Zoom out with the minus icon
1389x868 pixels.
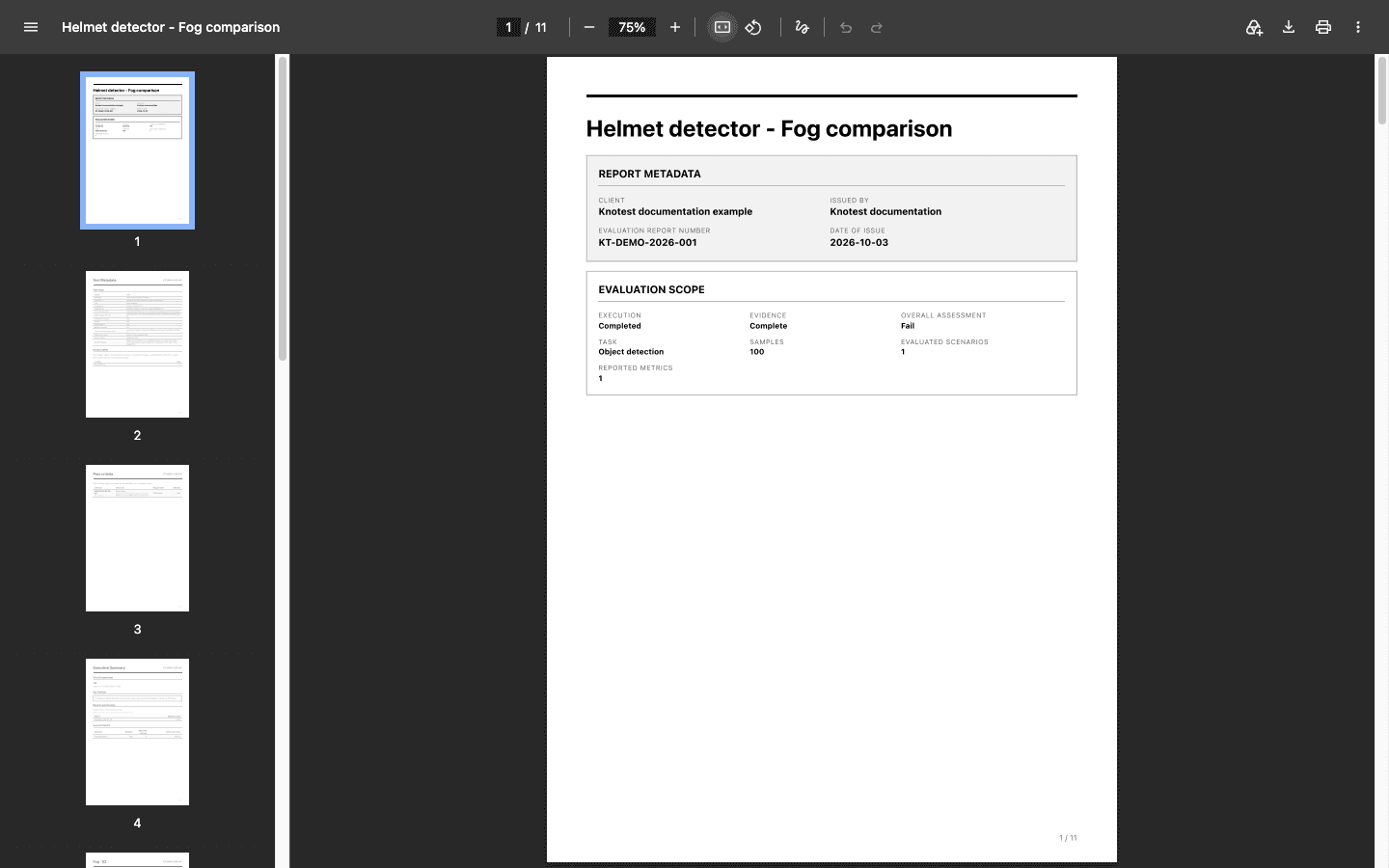point(589,27)
